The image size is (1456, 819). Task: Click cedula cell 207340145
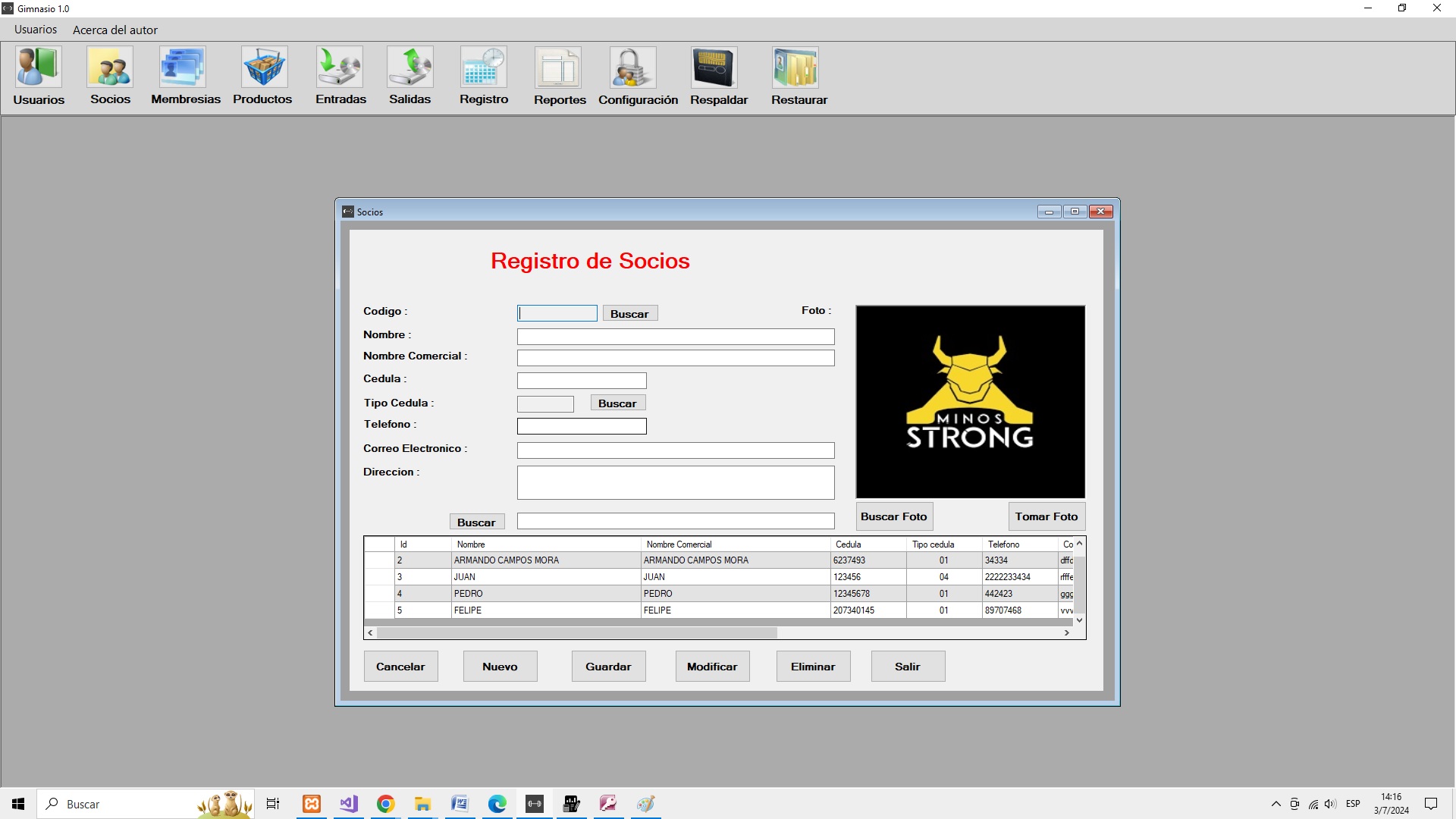click(868, 610)
